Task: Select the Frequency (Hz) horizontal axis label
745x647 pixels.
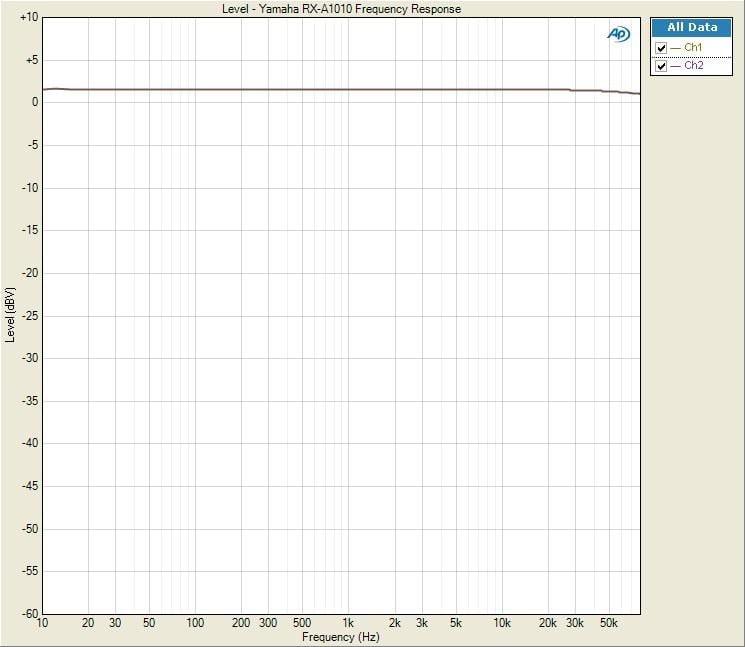Action: [341, 637]
